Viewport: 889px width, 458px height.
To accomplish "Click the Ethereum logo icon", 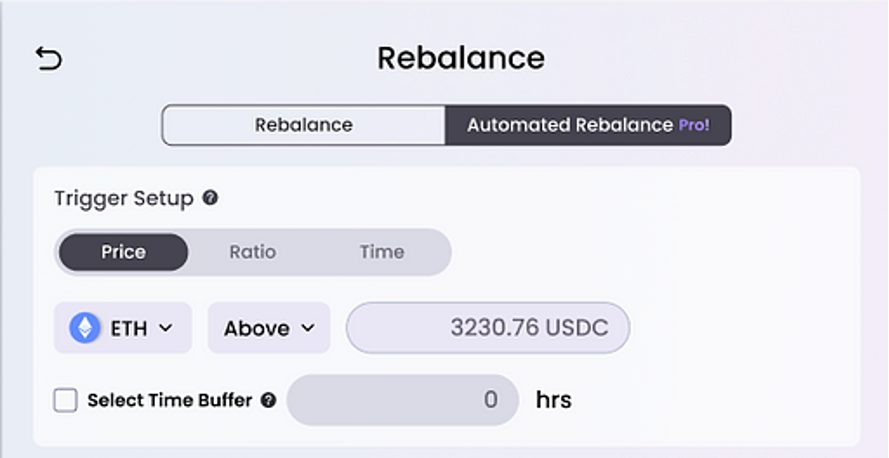I will coord(84,328).
